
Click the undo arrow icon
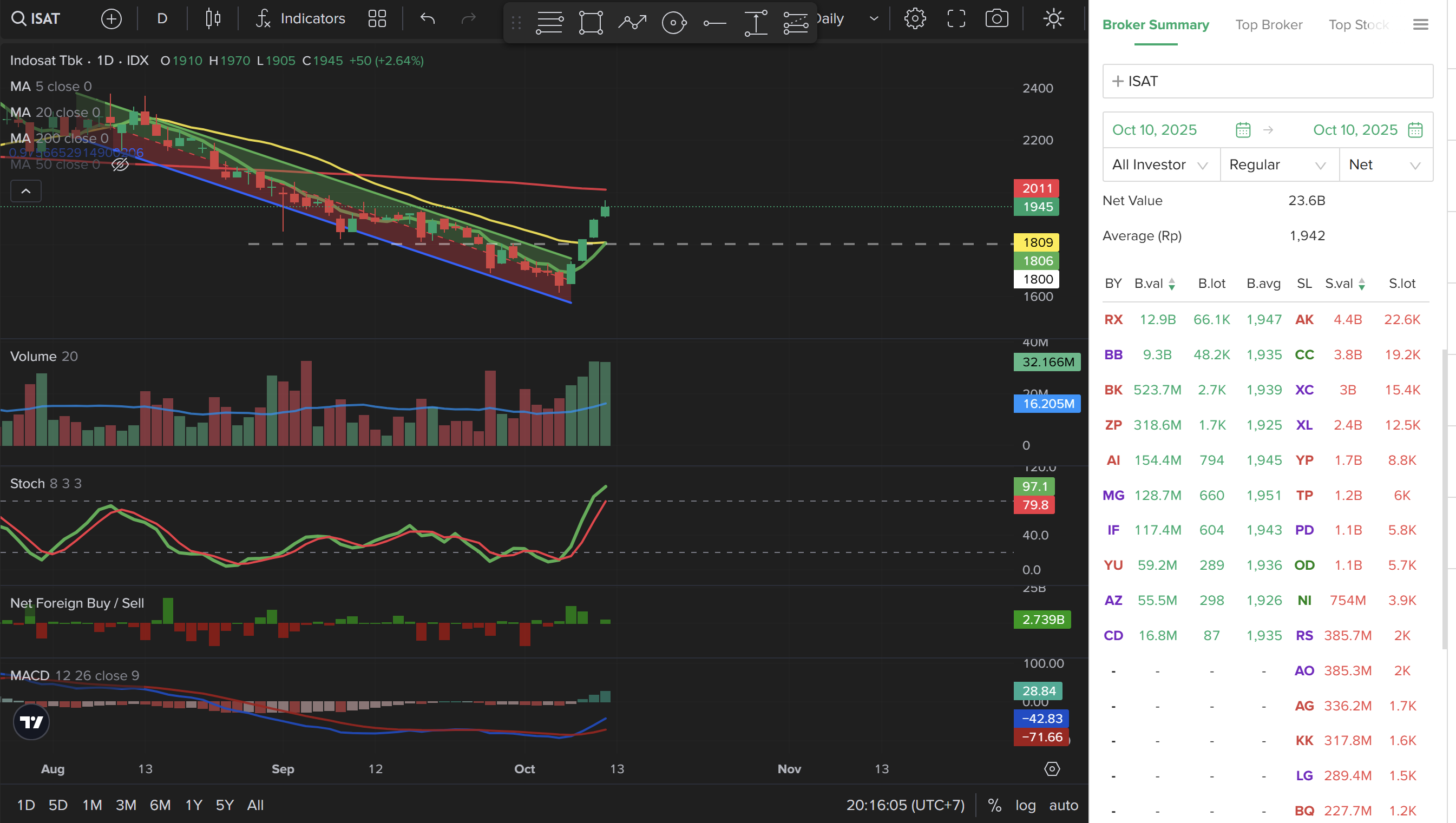428,18
